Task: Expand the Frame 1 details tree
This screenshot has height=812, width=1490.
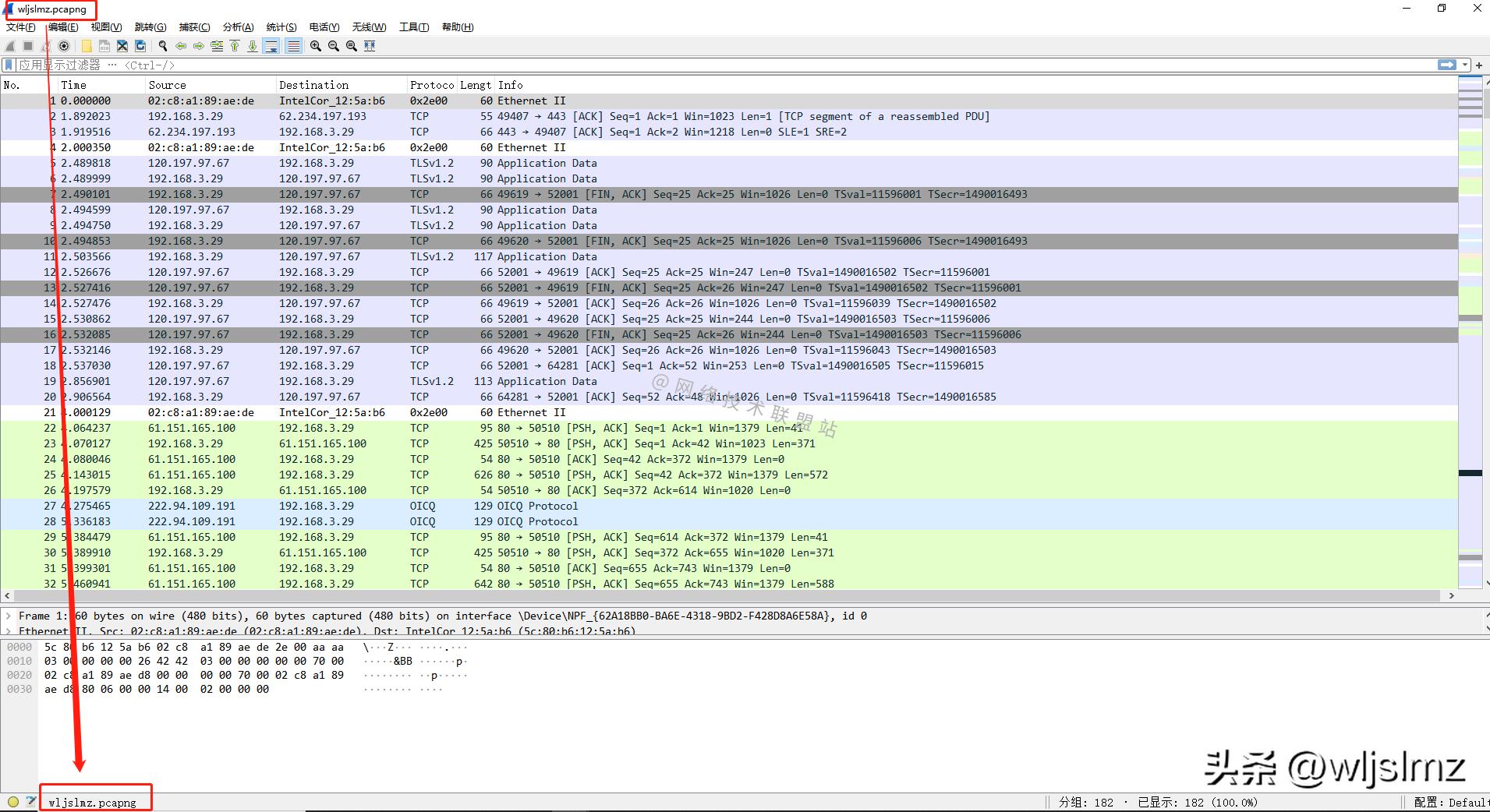Action: point(9,616)
